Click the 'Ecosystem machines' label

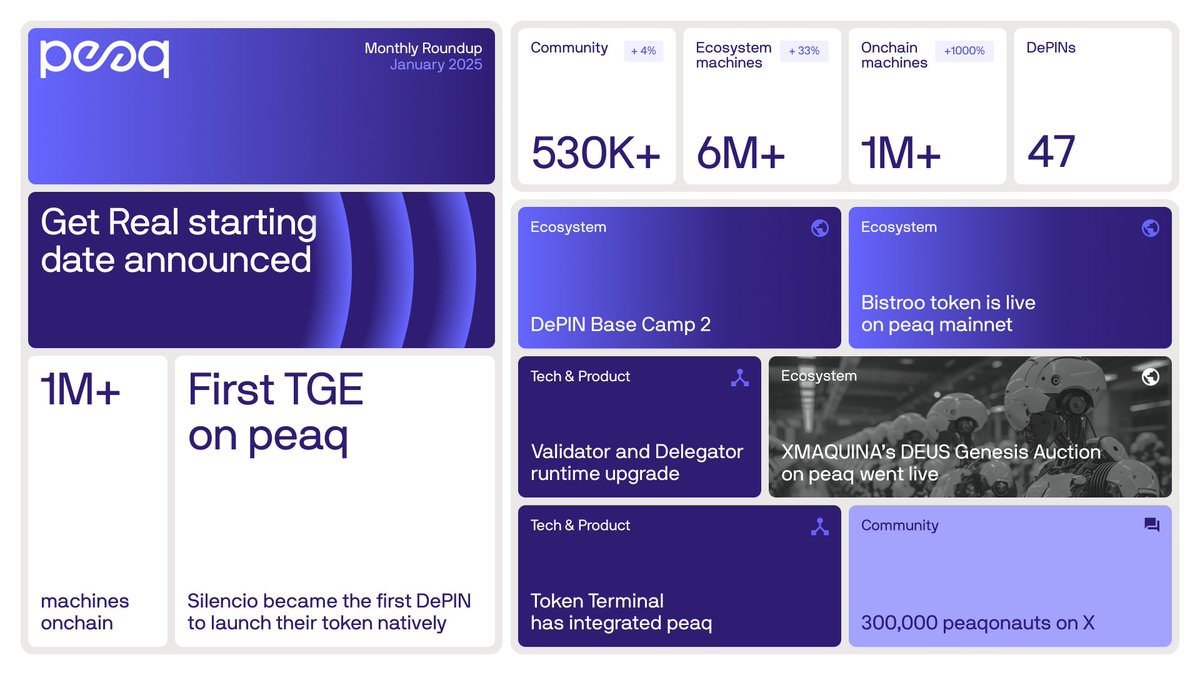coord(734,55)
